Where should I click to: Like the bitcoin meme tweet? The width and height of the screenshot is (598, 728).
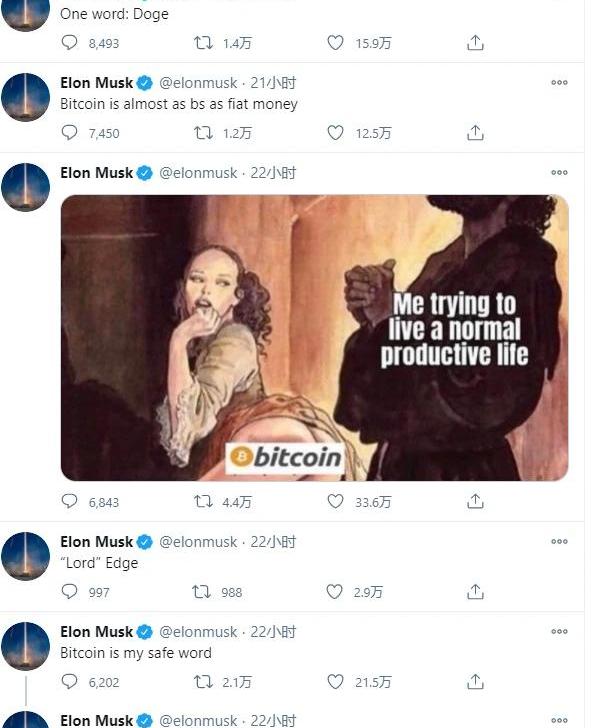pos(335,501)
